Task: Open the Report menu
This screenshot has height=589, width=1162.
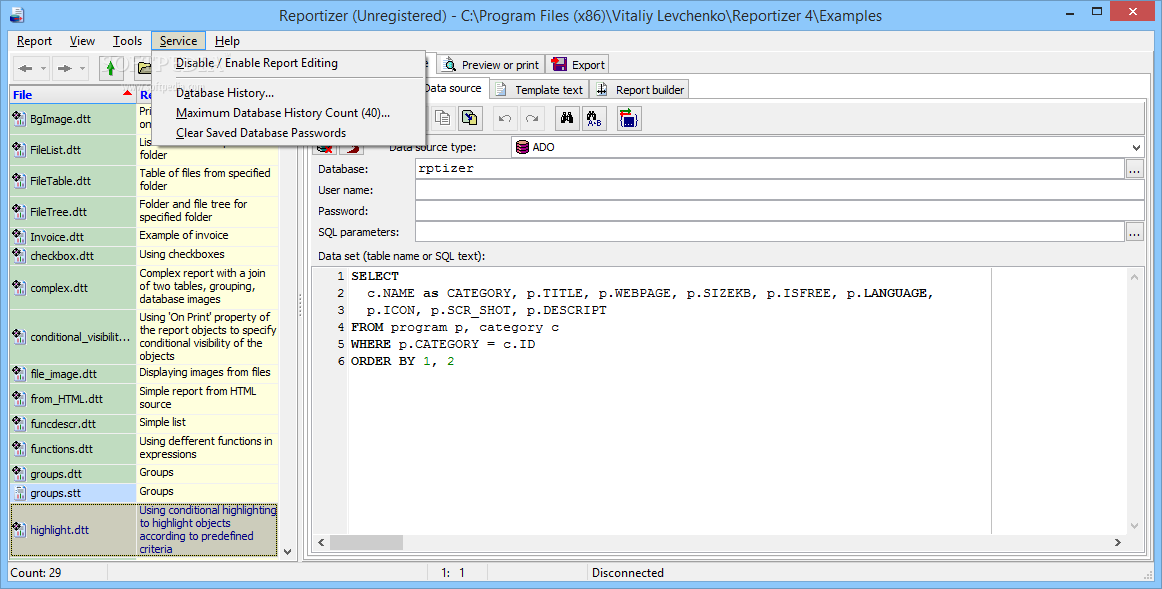Action: pyautogui.click(x=34, y=41)
